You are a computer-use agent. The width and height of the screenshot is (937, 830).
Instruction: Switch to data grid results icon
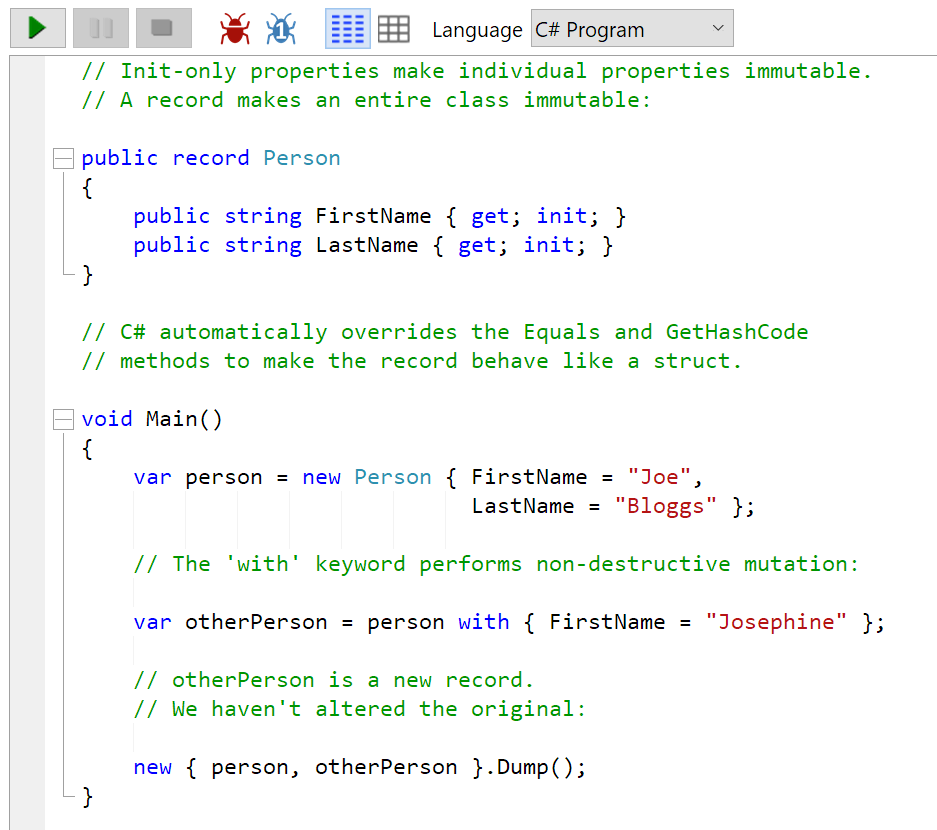(394, 29)
